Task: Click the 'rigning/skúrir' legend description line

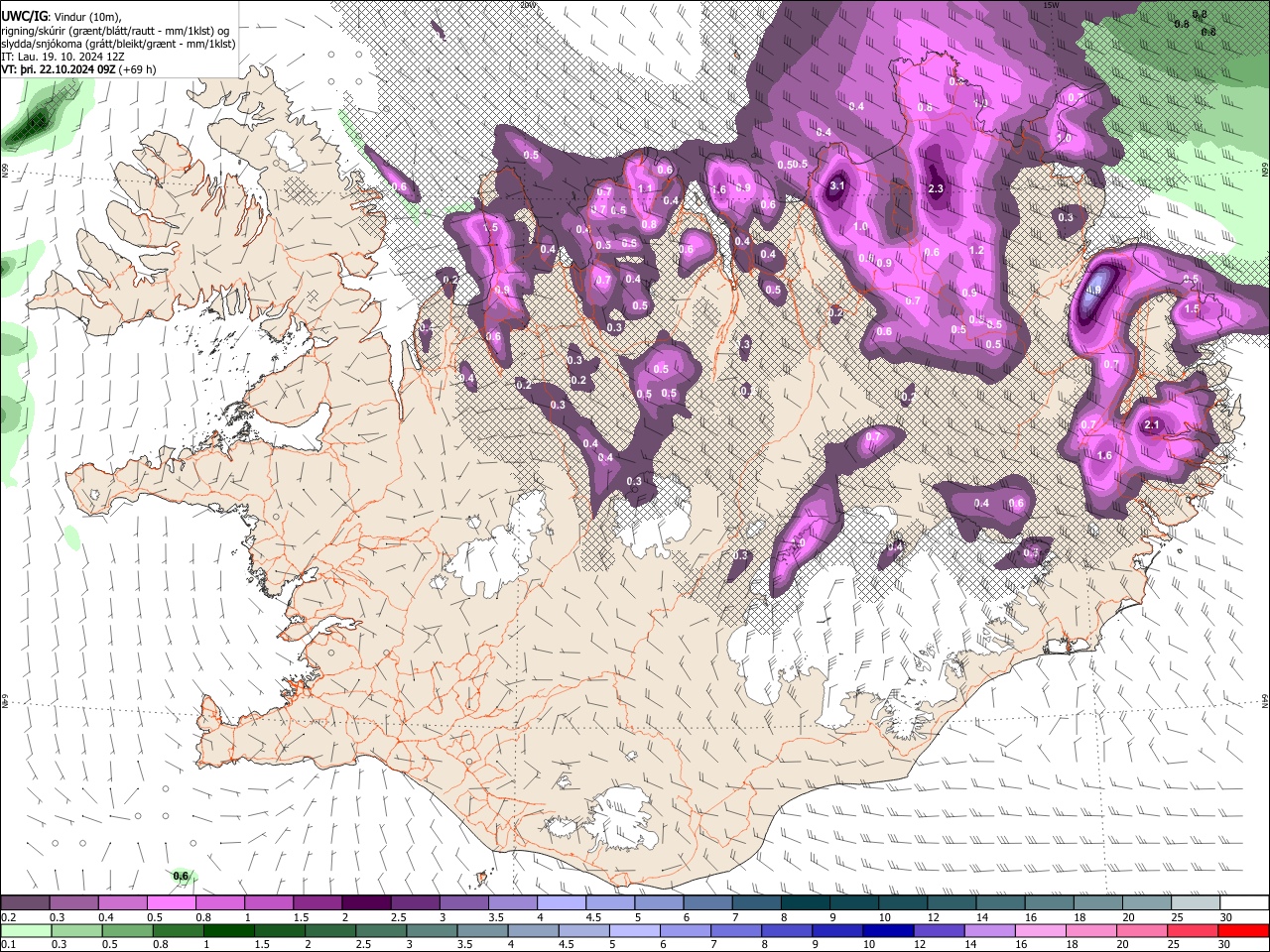Action: (117, 31)
